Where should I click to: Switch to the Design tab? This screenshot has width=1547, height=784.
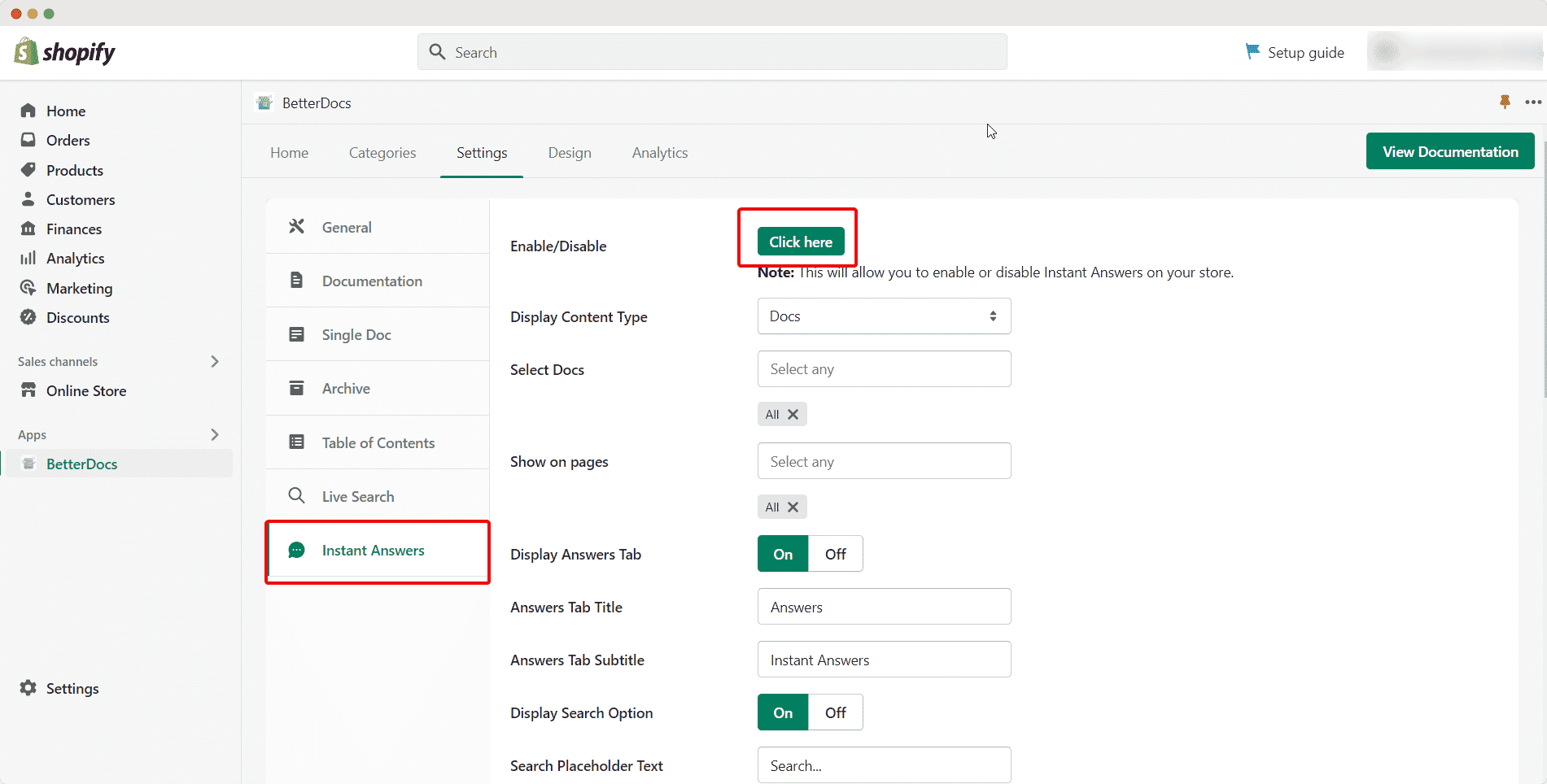coord(570,153)
